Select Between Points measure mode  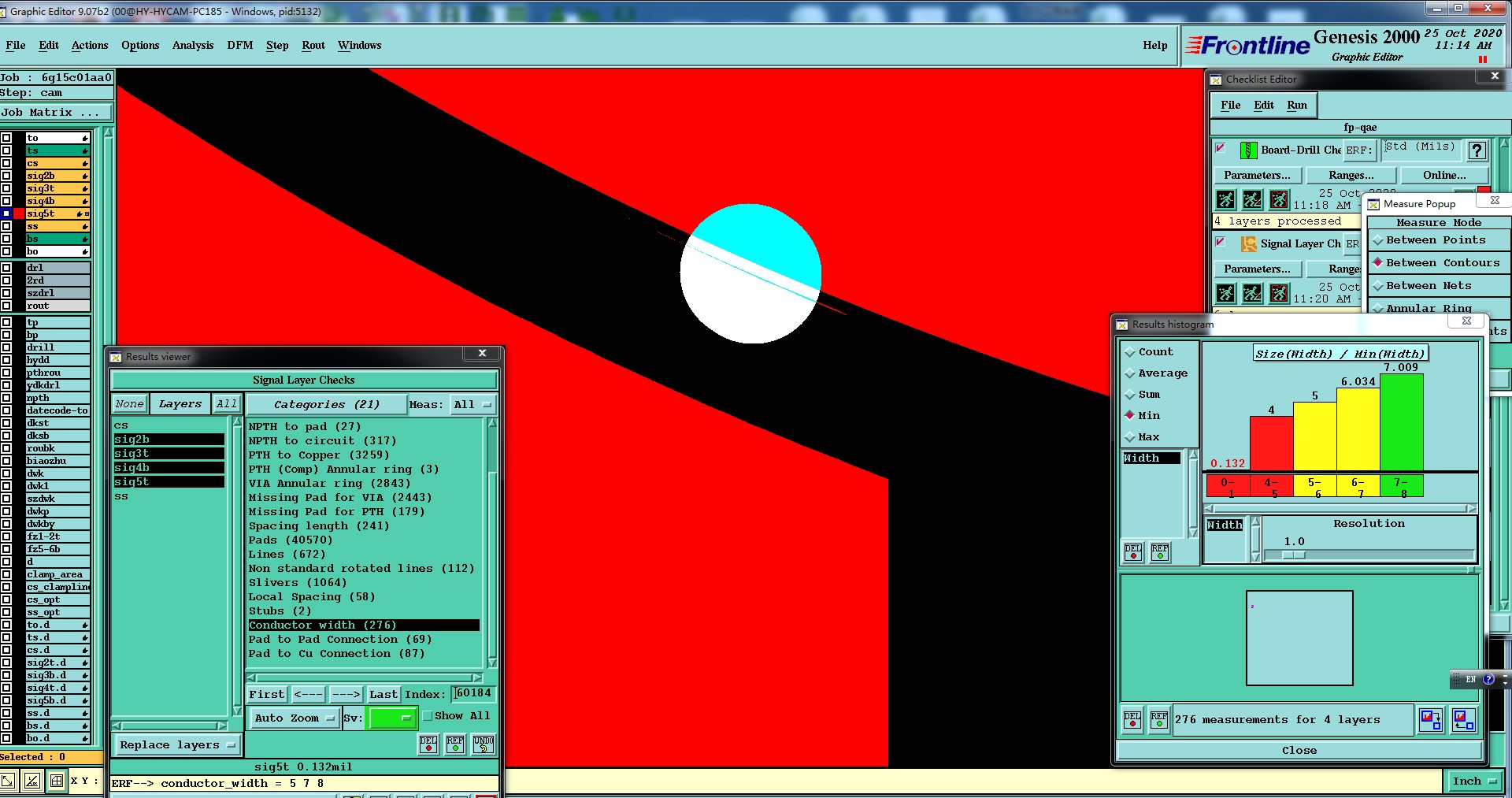tap(1378, 240)
